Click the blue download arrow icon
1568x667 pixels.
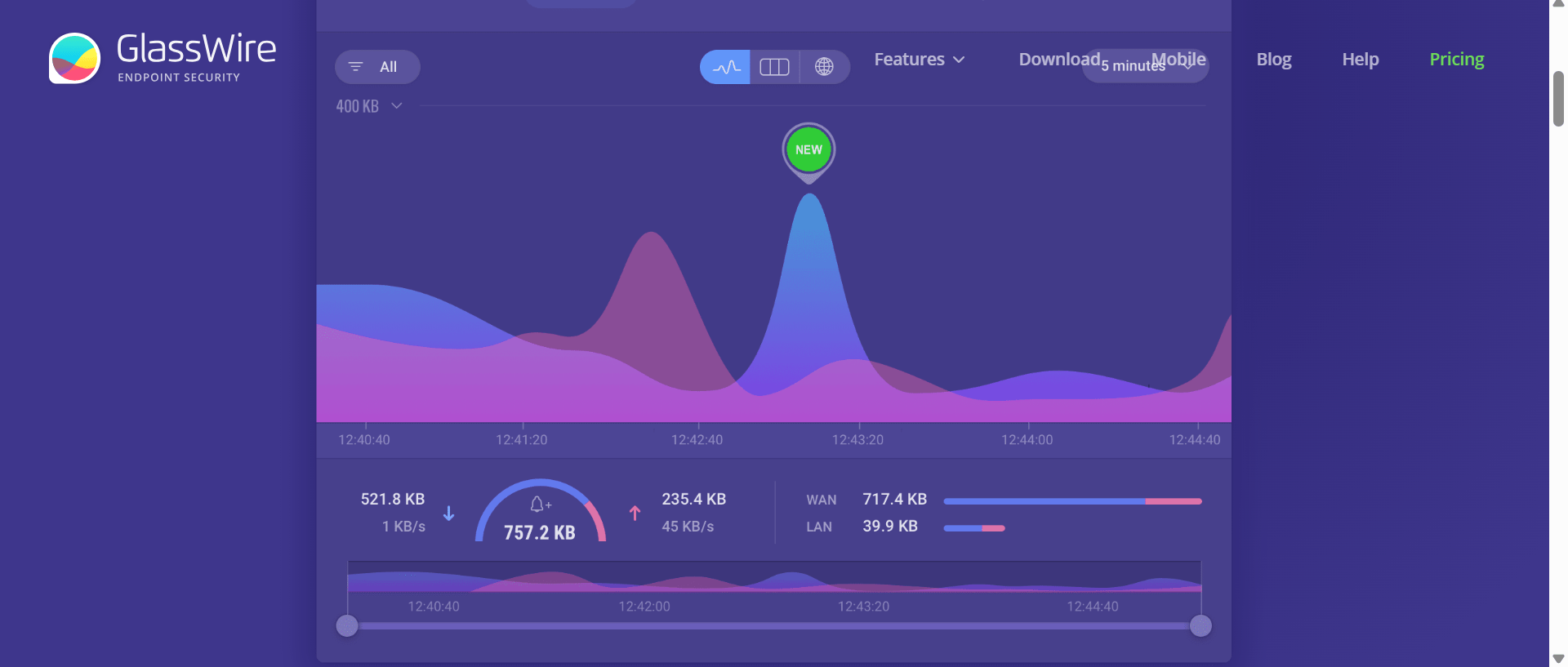pos(448,514)
